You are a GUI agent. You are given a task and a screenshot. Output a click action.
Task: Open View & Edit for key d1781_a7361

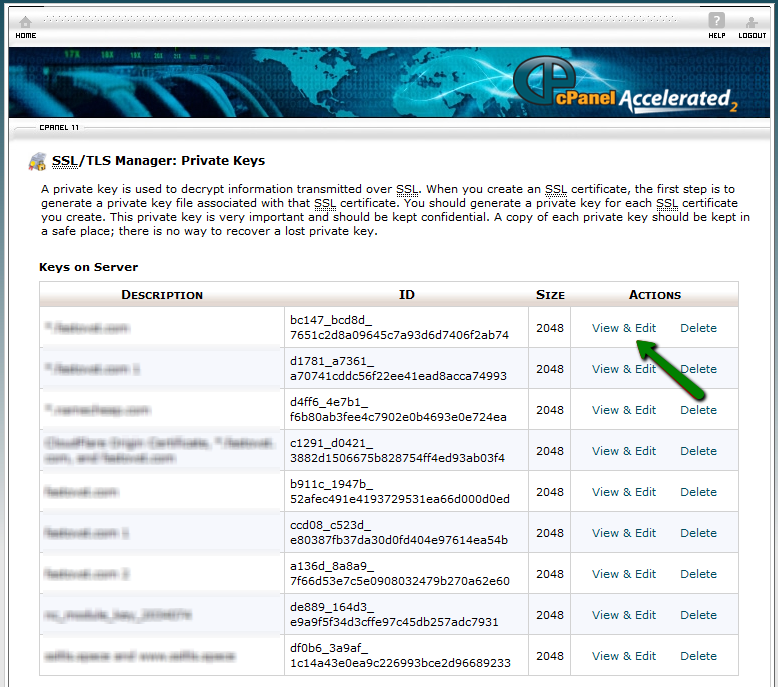coord(623,369)
